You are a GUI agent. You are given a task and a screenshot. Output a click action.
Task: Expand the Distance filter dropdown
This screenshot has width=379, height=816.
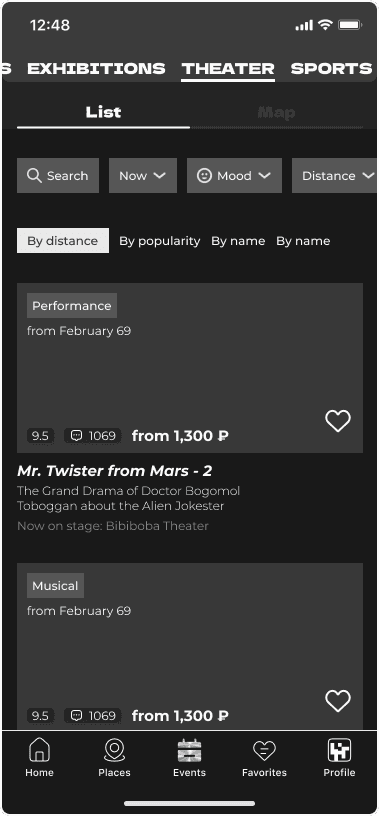335,176
